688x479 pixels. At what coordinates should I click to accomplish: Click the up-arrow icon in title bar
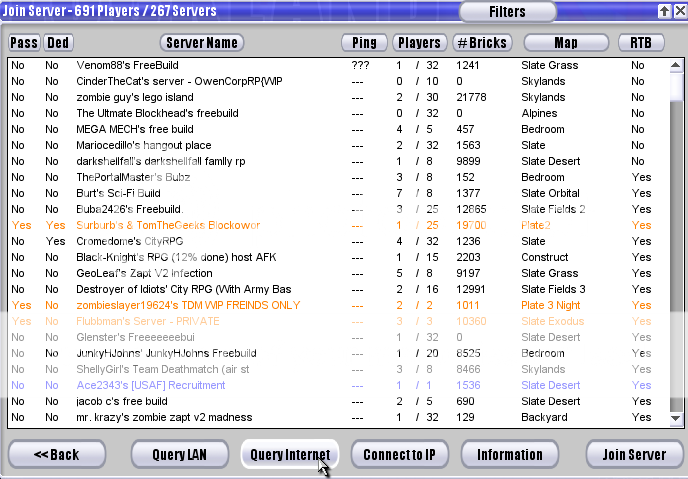pyautogui.click(x=663, y=11)
